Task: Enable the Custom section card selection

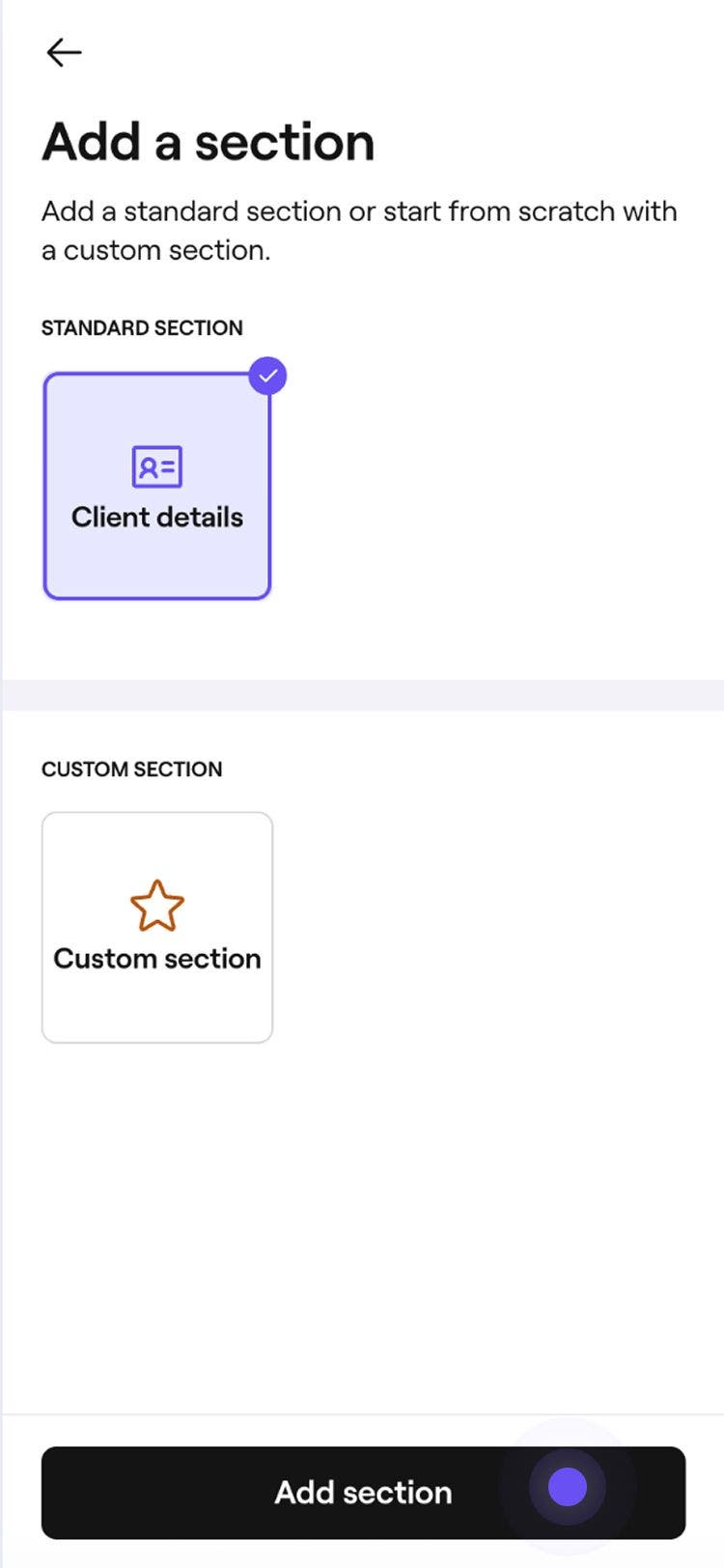Action: (x=157, y=925)
